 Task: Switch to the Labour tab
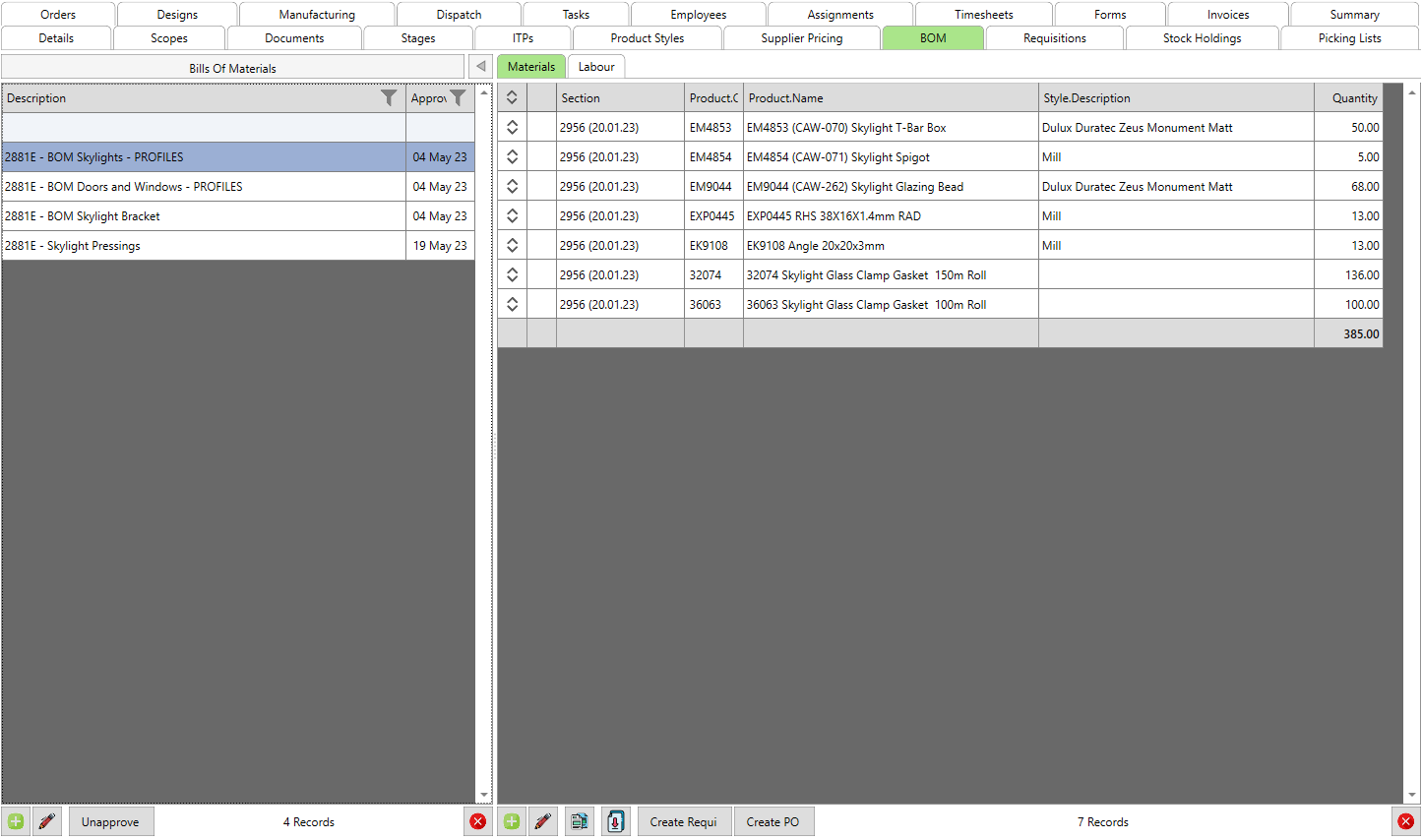coord(596,66)
